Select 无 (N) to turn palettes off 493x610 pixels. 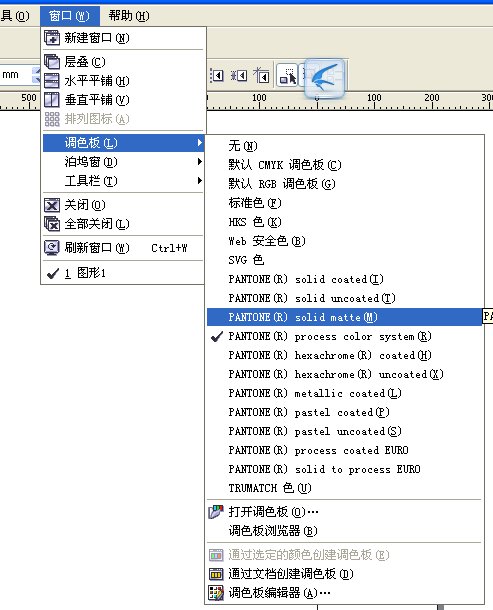click(344, 146)
